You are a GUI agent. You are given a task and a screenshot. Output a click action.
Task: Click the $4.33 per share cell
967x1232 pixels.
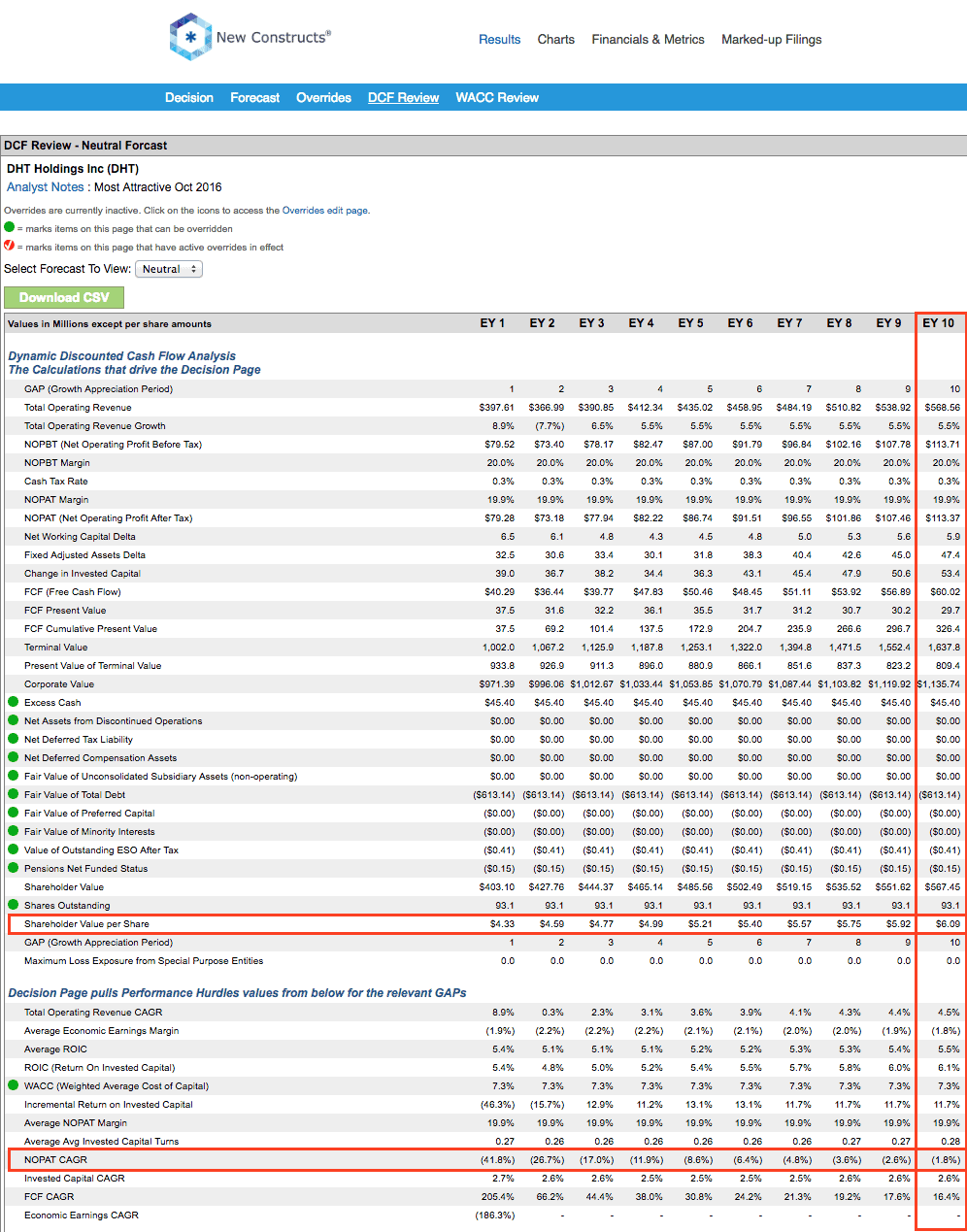click(503, 924)
